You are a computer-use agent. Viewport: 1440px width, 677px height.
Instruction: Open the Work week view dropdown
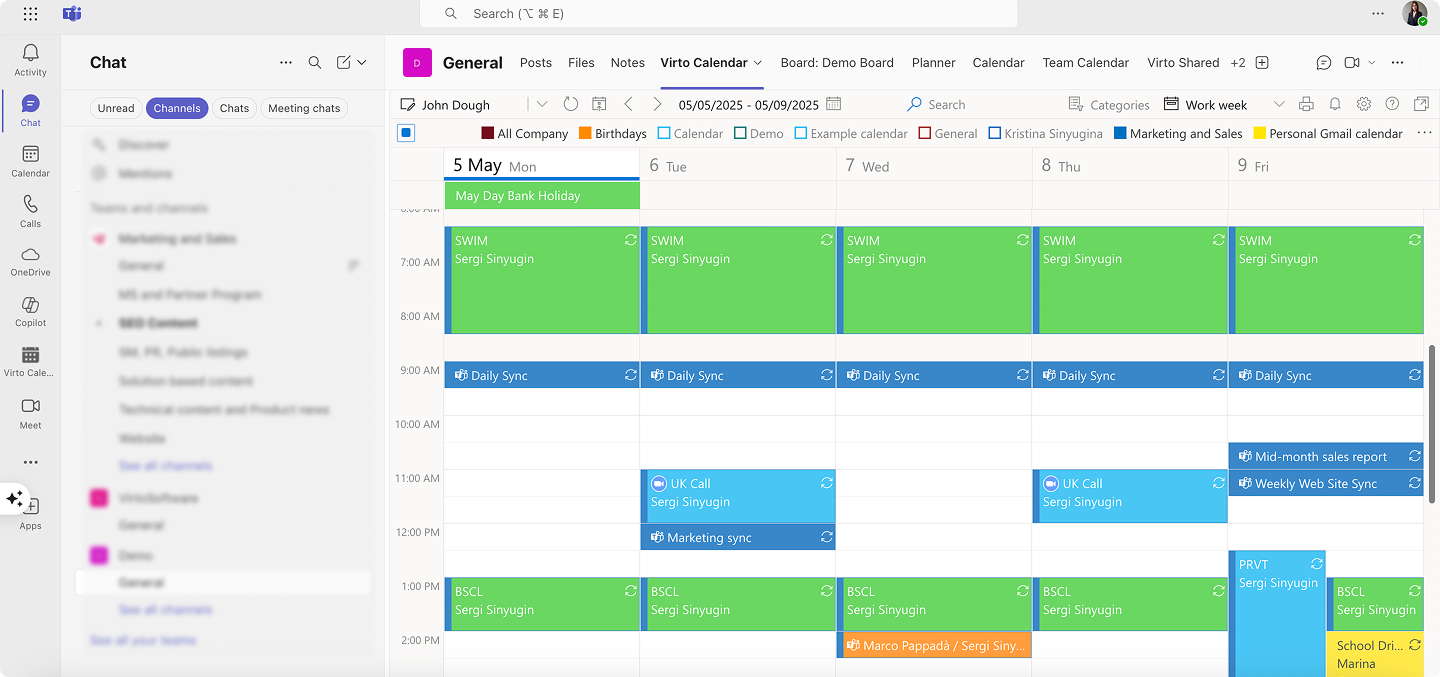[x=1279, y=104]
